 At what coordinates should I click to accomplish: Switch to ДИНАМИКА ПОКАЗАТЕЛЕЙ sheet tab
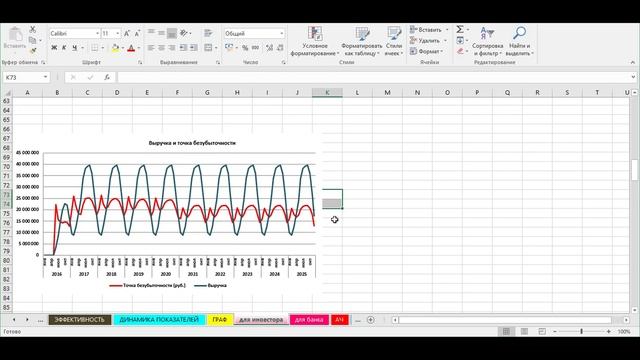[x=159, y=320]
